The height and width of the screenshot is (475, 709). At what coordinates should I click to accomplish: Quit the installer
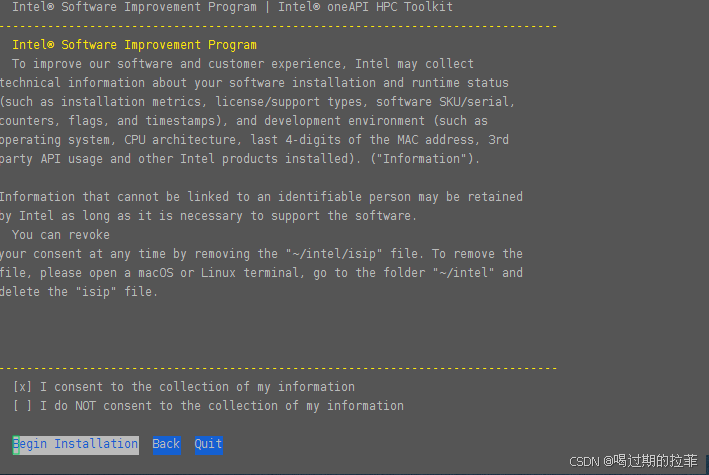(208, 444)
